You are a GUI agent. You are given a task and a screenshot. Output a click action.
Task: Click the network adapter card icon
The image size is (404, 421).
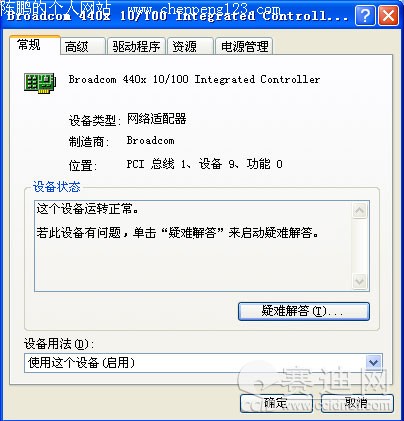tap(40, 83)
